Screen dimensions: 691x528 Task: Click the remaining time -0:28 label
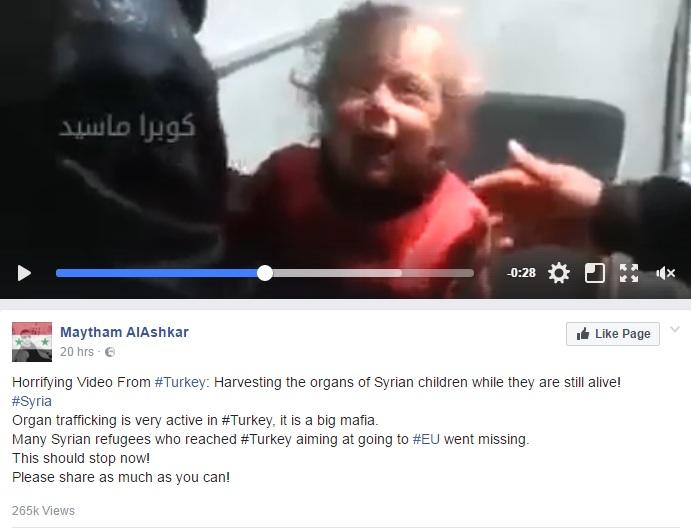tap(521, 273)
